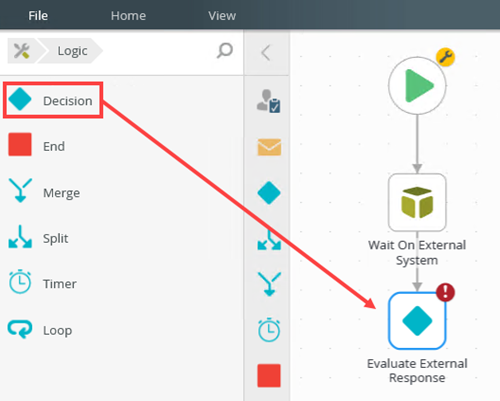The width and height of the screenshot is (500, 401).
Task: Select the Start play node on canvas
Action: coord(417,86)
